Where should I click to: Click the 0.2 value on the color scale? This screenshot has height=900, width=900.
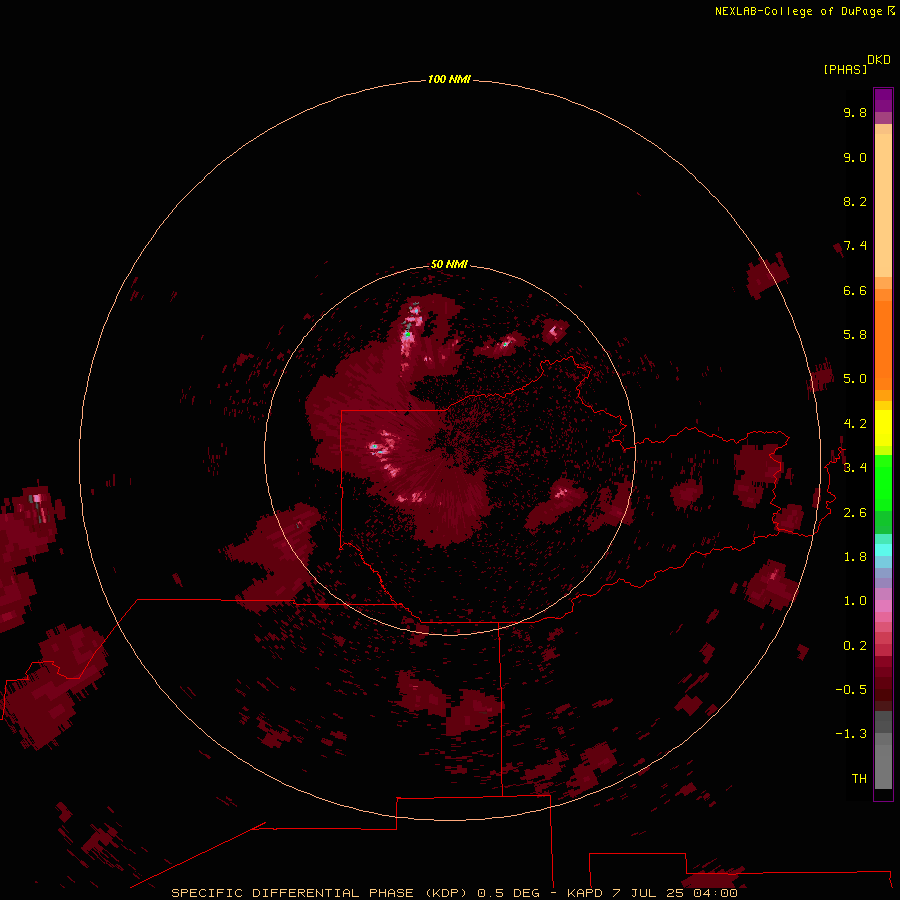[x=855, y=646]
